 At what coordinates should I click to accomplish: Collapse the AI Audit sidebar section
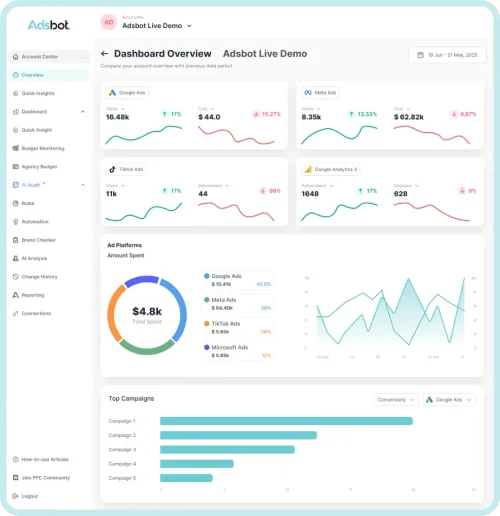pyautogui.click(x=83, y=185)
